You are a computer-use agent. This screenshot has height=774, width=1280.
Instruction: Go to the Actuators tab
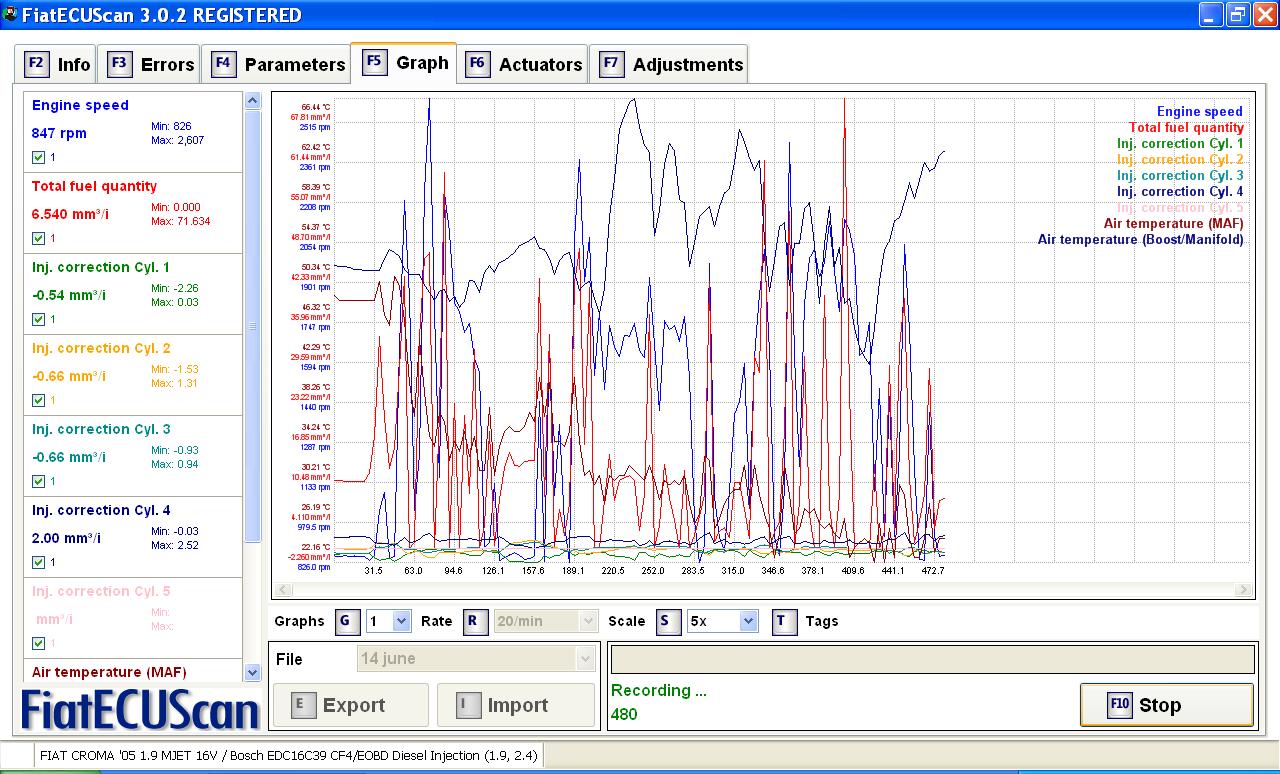523,64
